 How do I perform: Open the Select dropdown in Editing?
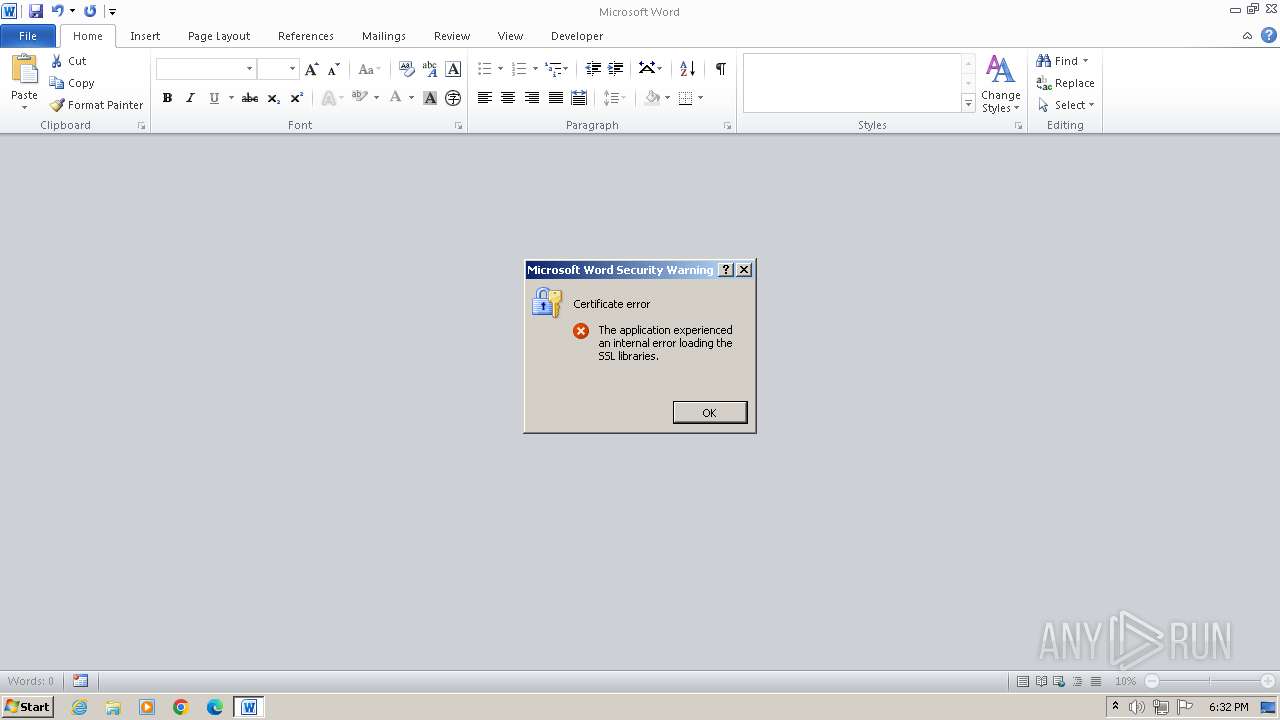1066,105
